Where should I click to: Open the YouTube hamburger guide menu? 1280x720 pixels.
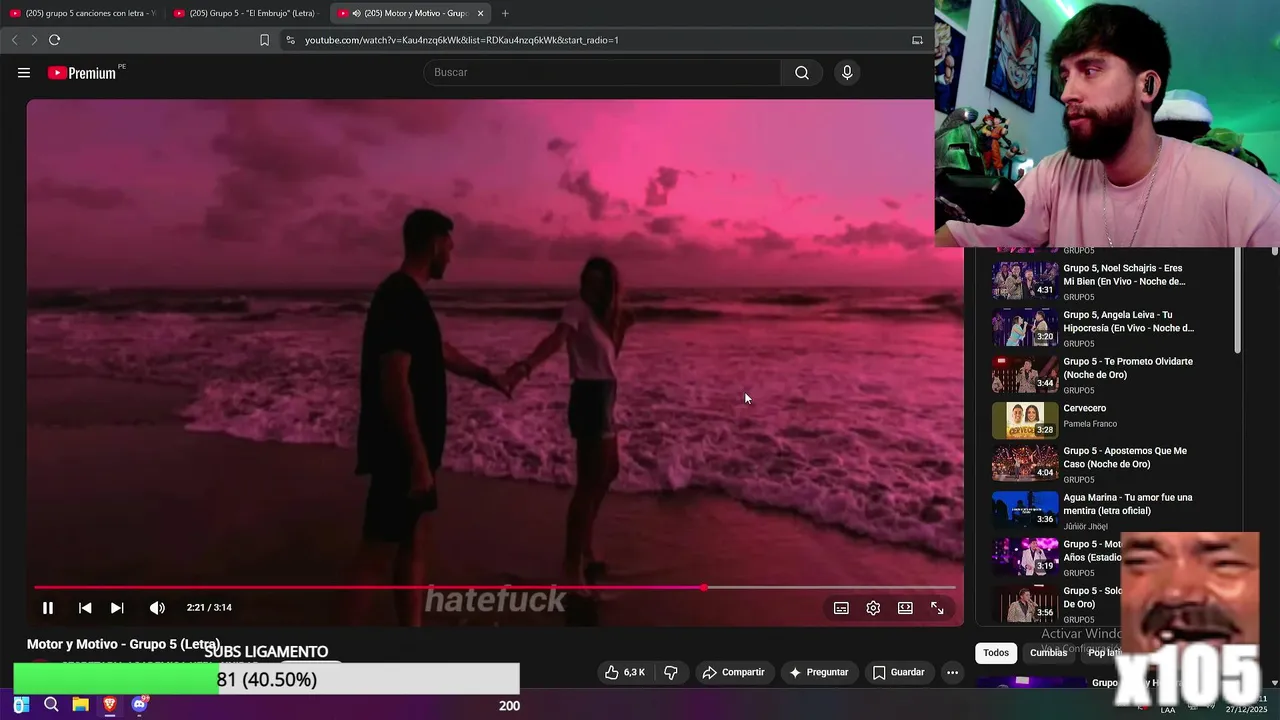pos(24,73)
